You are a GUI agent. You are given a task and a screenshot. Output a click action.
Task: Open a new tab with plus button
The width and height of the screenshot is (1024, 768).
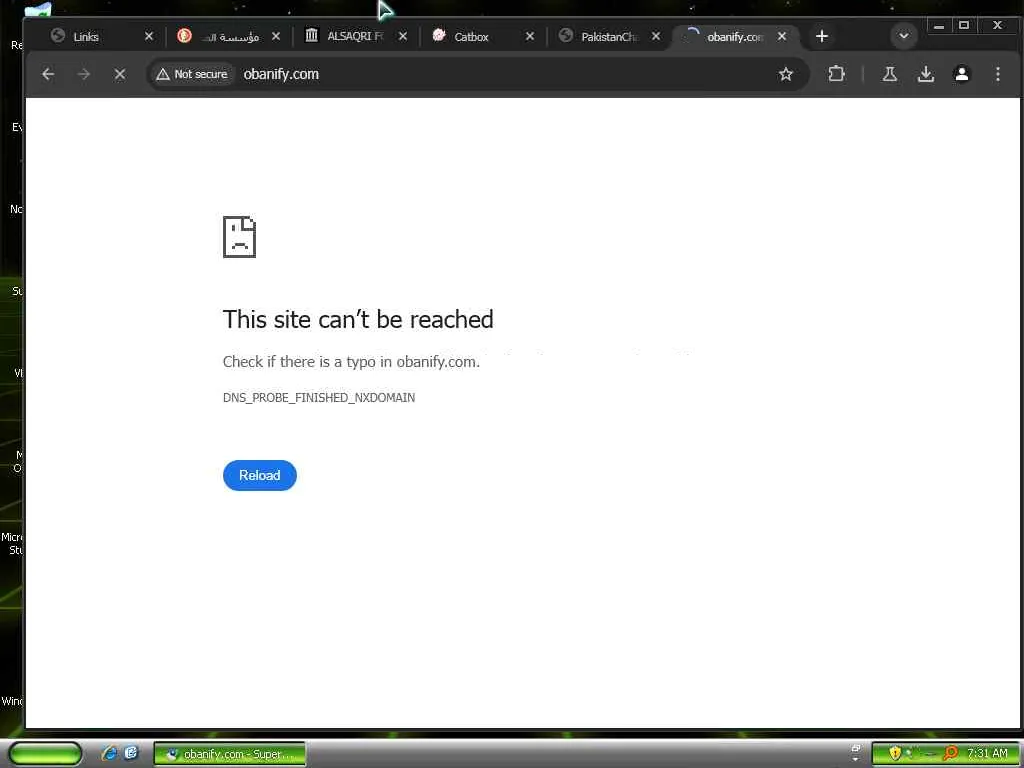pyautogui.click(x=822, y=37)
